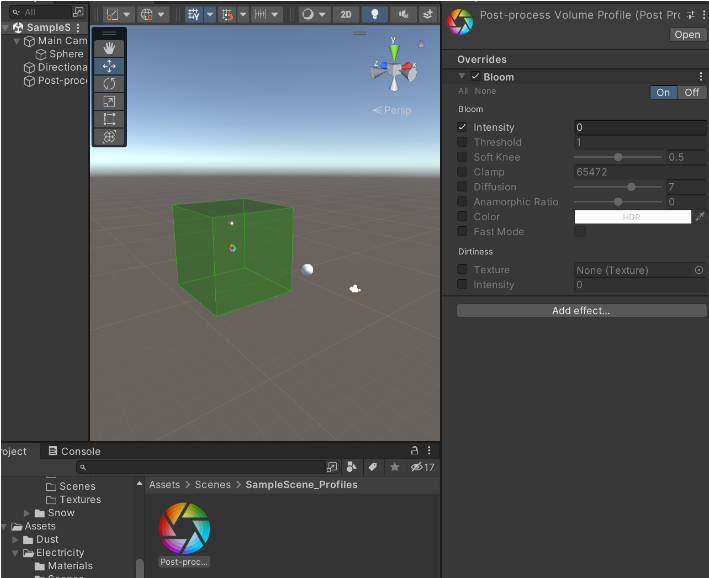This screenshot has height=578, width=709.
Task: Select Post-process object in hierarchy
Action: pos(56,81)
